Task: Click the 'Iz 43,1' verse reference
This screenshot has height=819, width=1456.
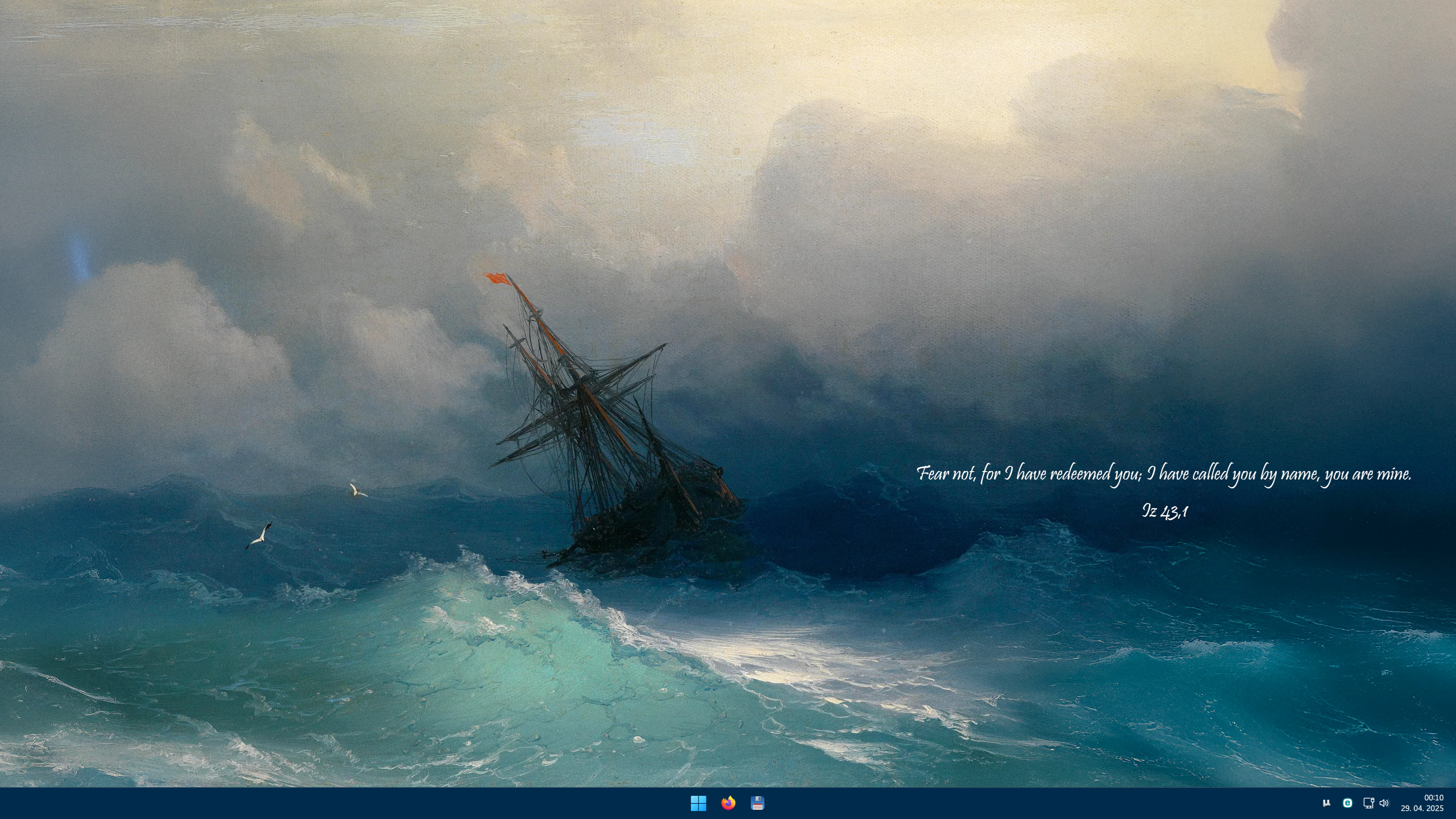Action: (x=1164, y=511)
